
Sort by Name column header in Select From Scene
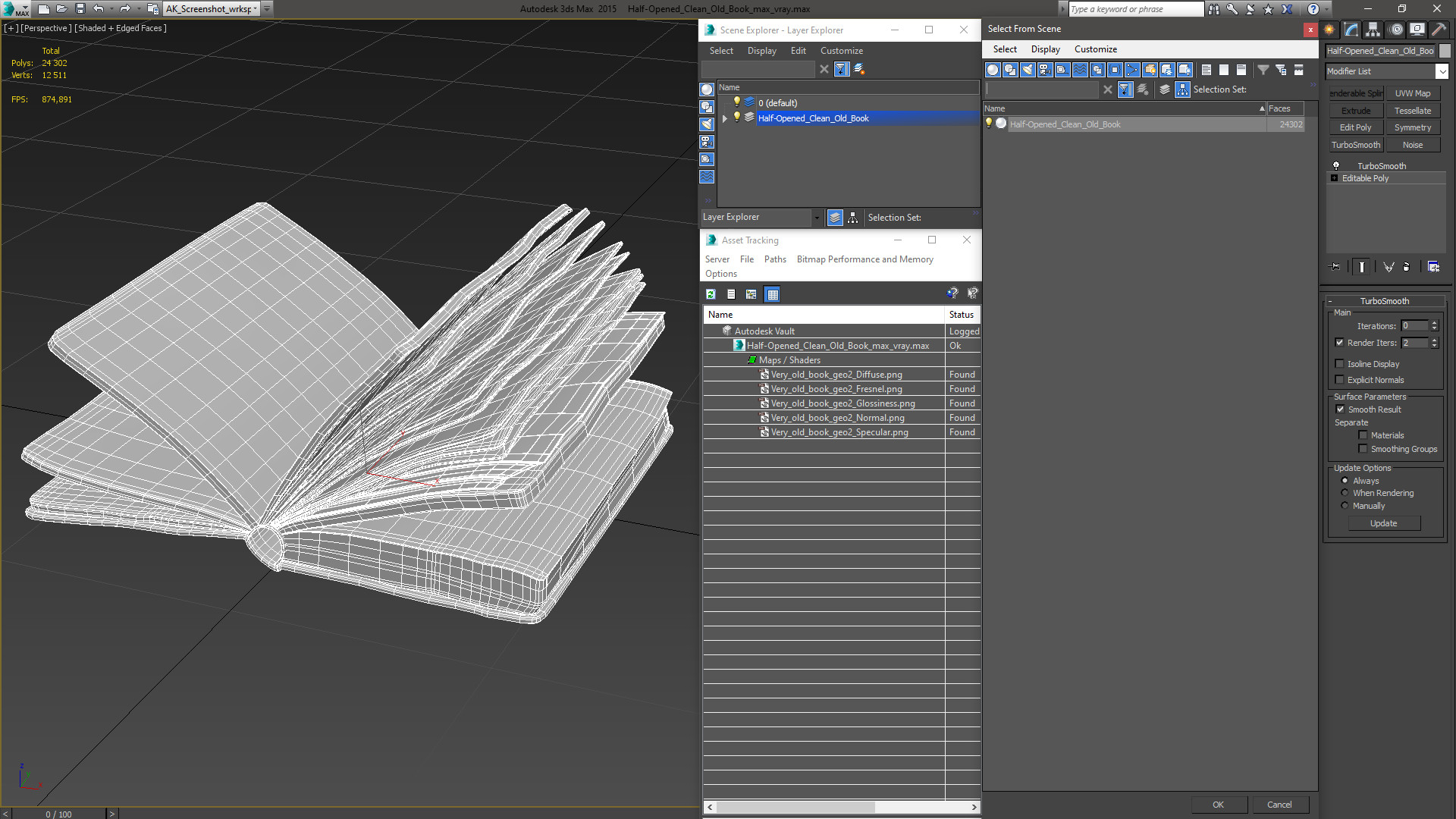click(x=1125, y=108)
